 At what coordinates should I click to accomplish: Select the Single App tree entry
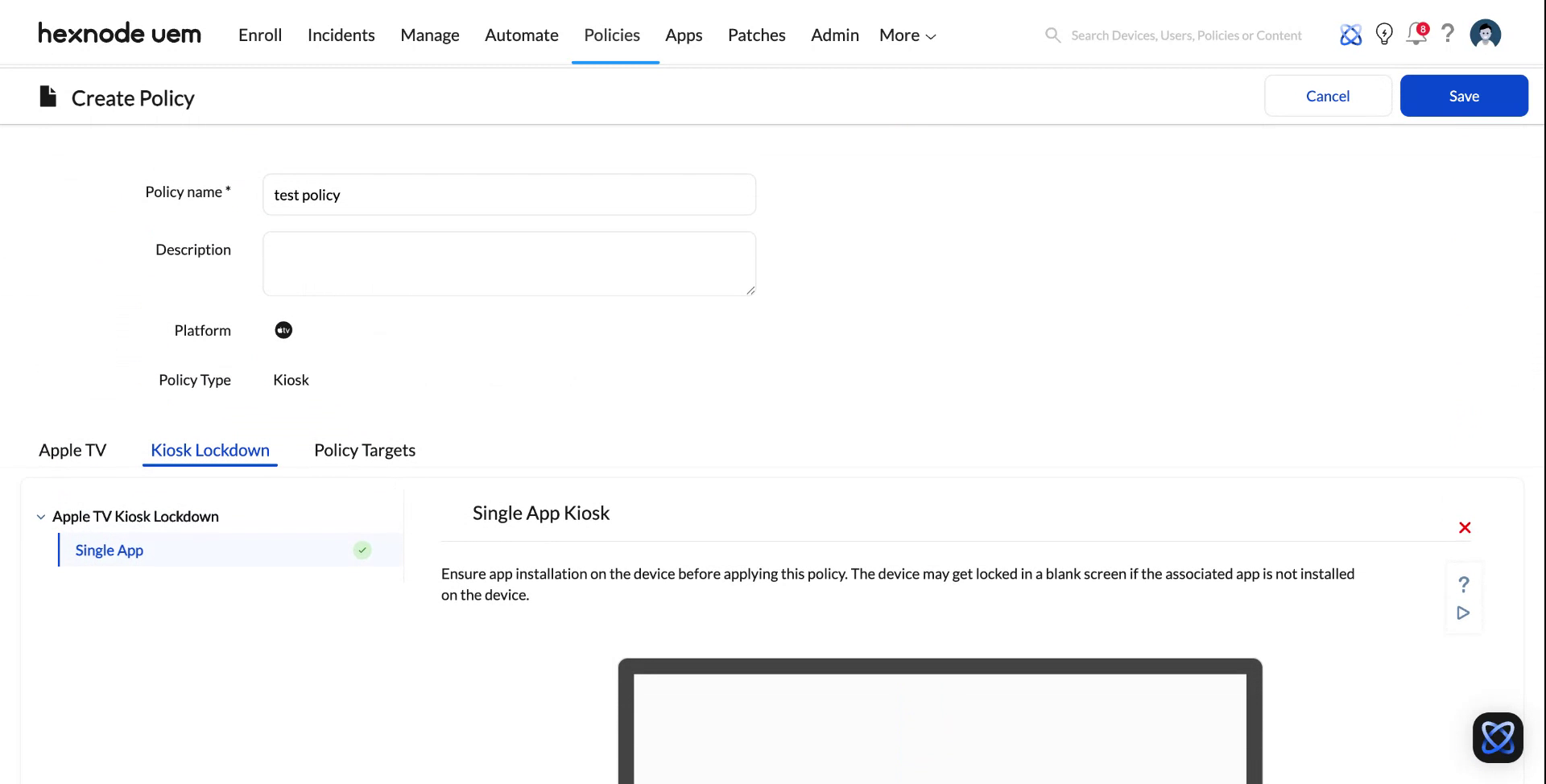[x=109, y=550]
